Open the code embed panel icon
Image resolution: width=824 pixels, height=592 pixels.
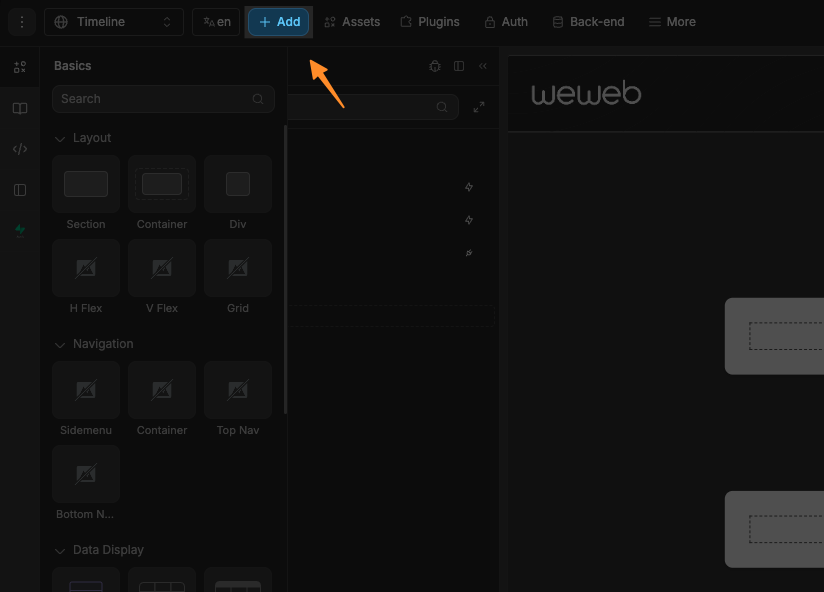pyautogui.click(x=20, y=148)
